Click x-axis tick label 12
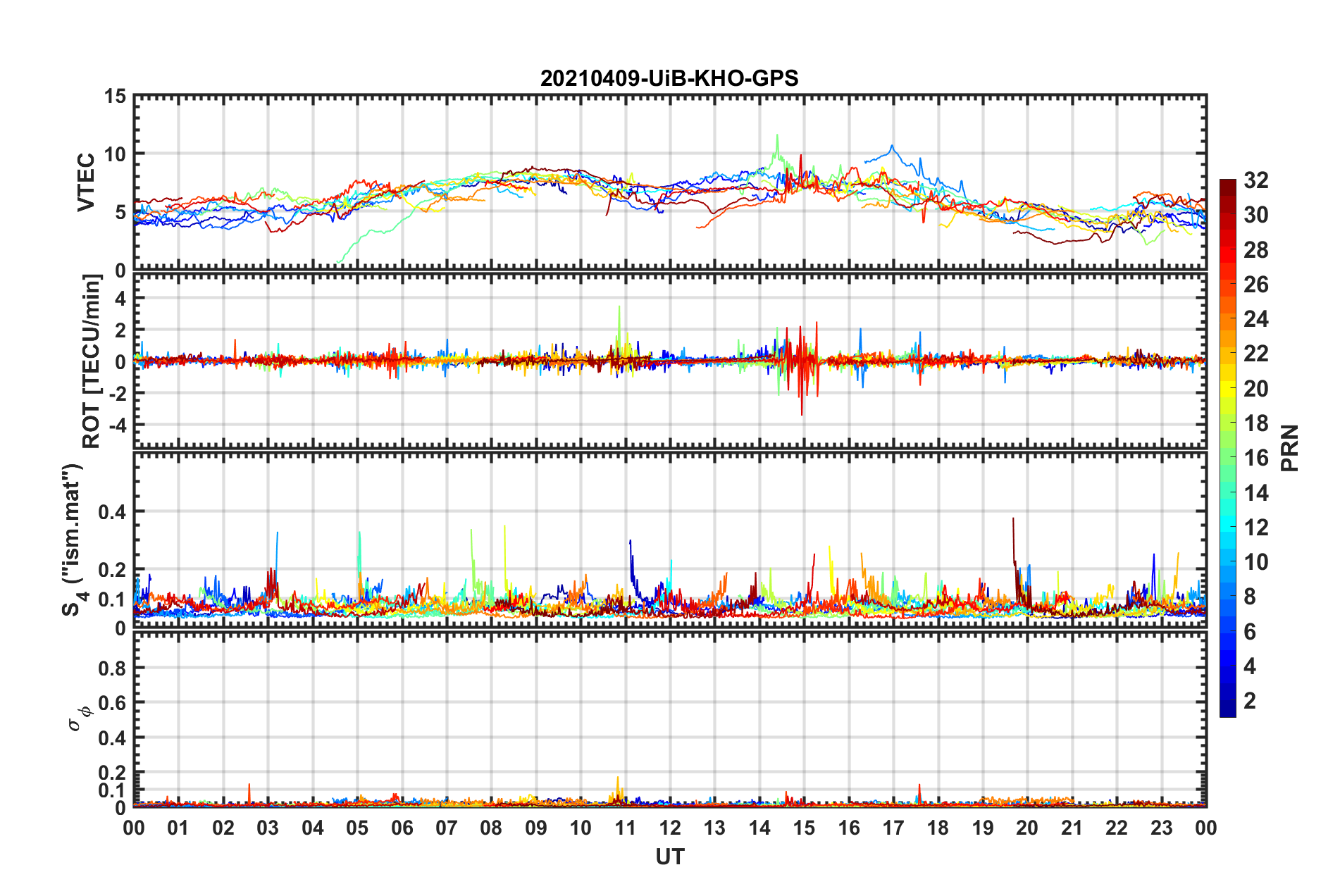The height and width of the screenshot is (896, 1340). click(x=670, y=828)
